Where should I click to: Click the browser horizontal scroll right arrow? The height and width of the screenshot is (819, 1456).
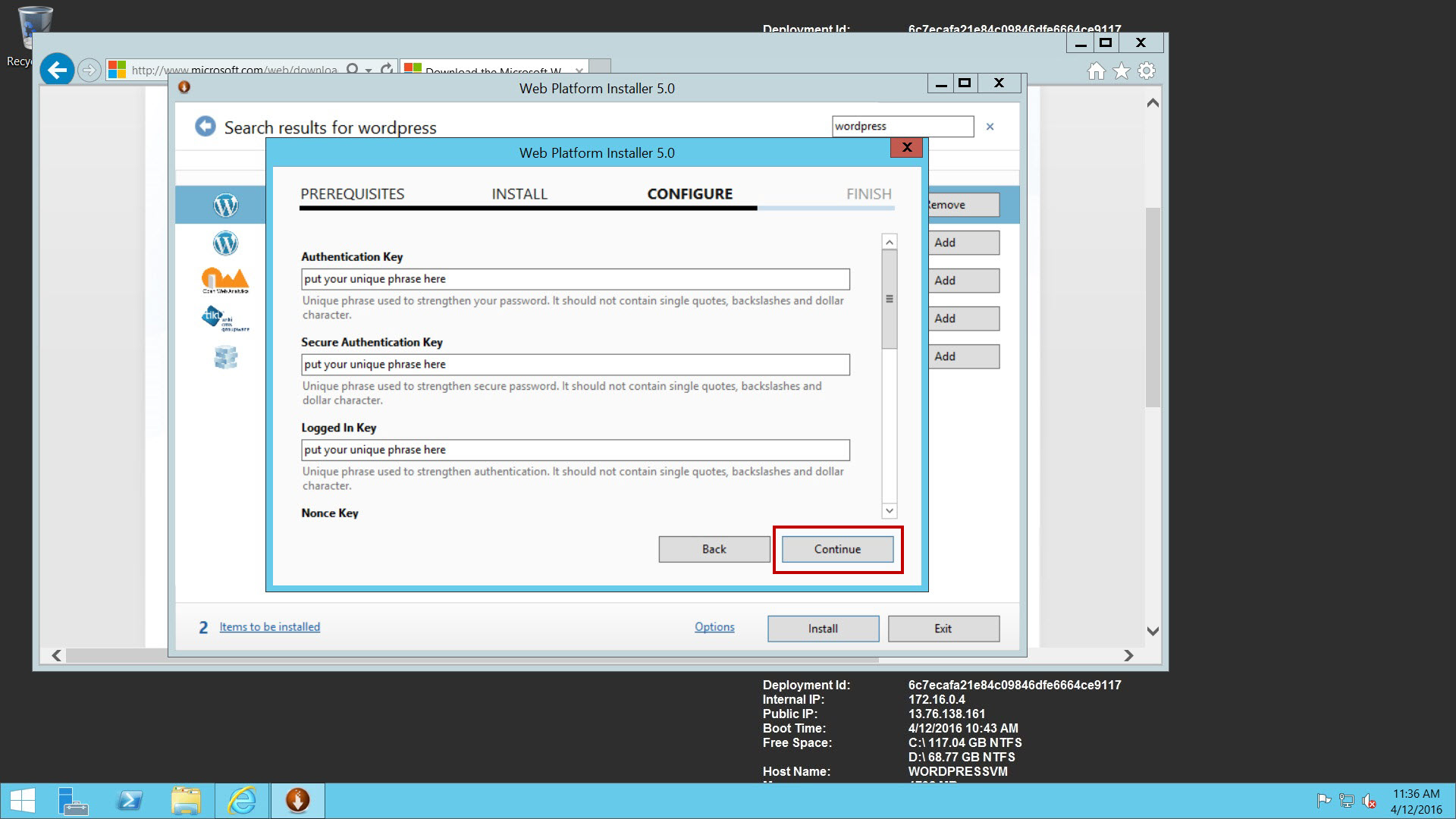[x=1128, y=655]
